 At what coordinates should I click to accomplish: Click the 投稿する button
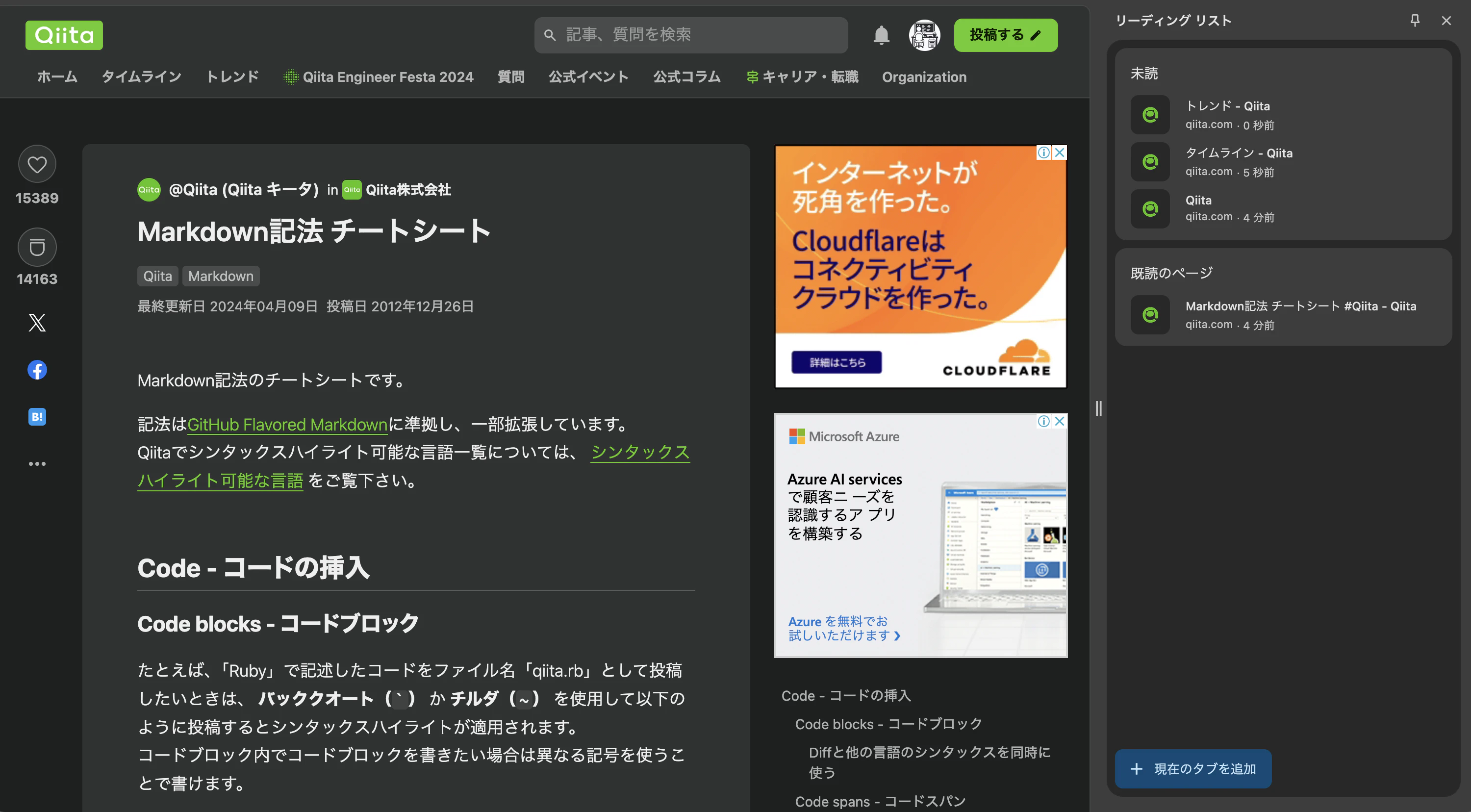[1006, 35]
